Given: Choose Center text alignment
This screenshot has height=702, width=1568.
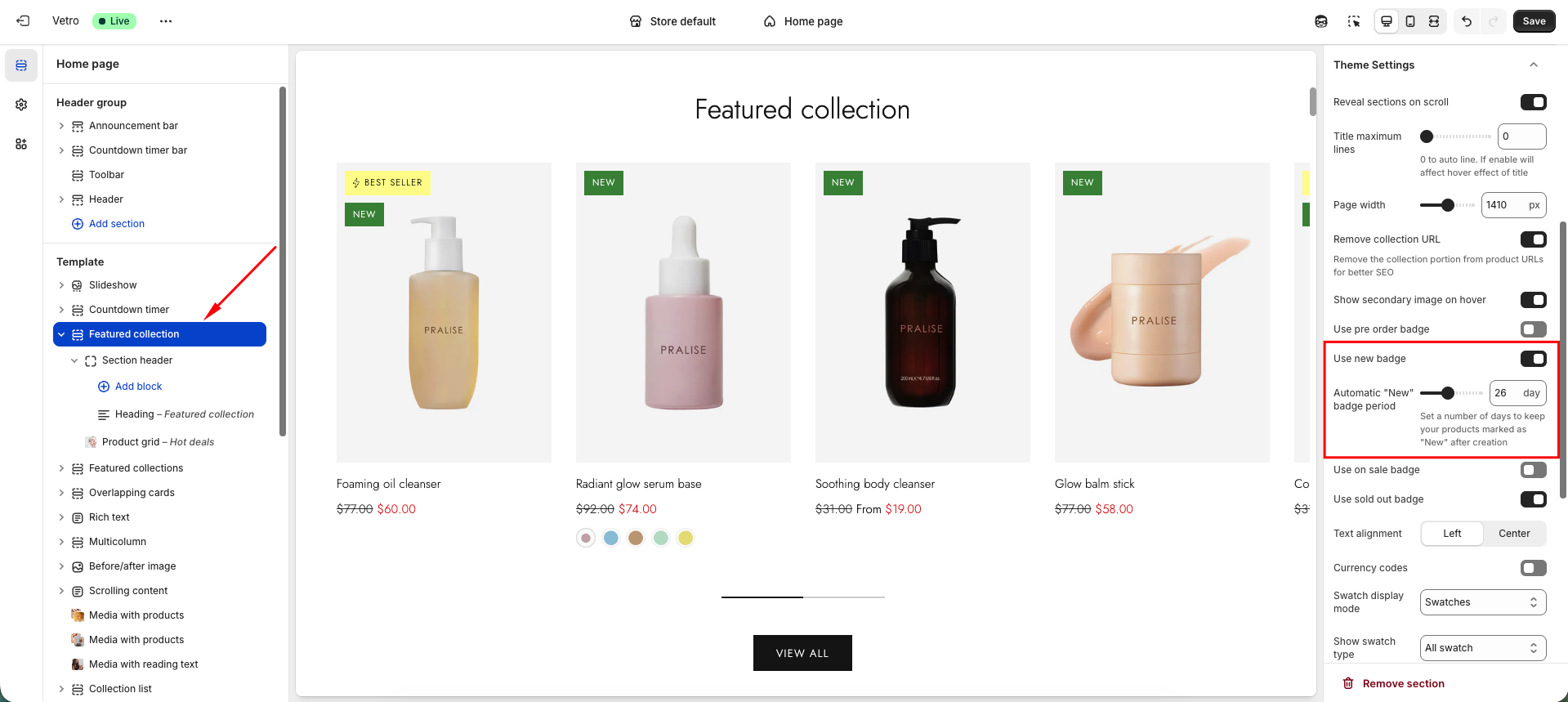Looking at the screenshot, I should pyautogui.click(x=1514, y=534).
